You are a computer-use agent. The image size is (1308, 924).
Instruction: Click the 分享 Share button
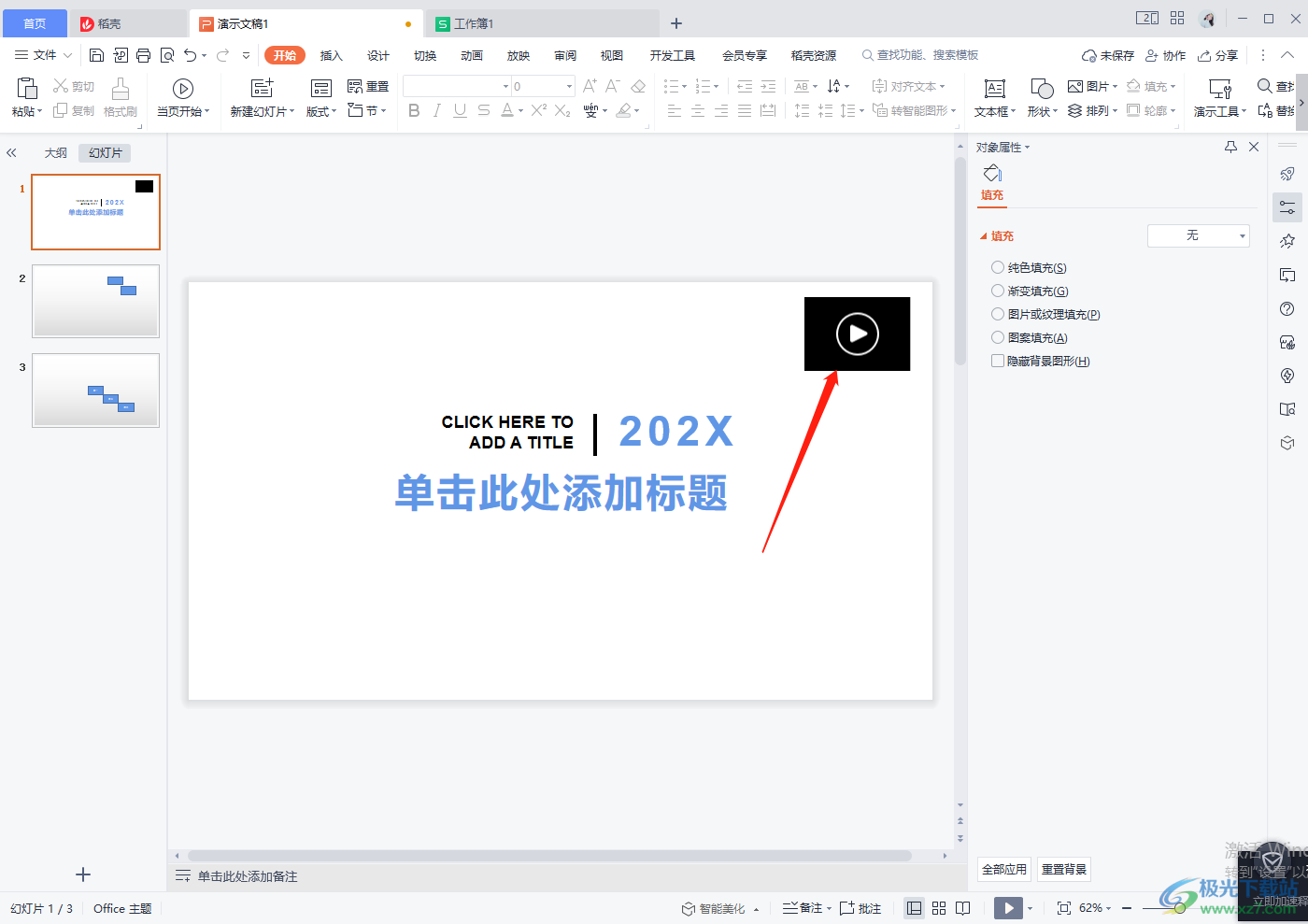click(1218, 56)
